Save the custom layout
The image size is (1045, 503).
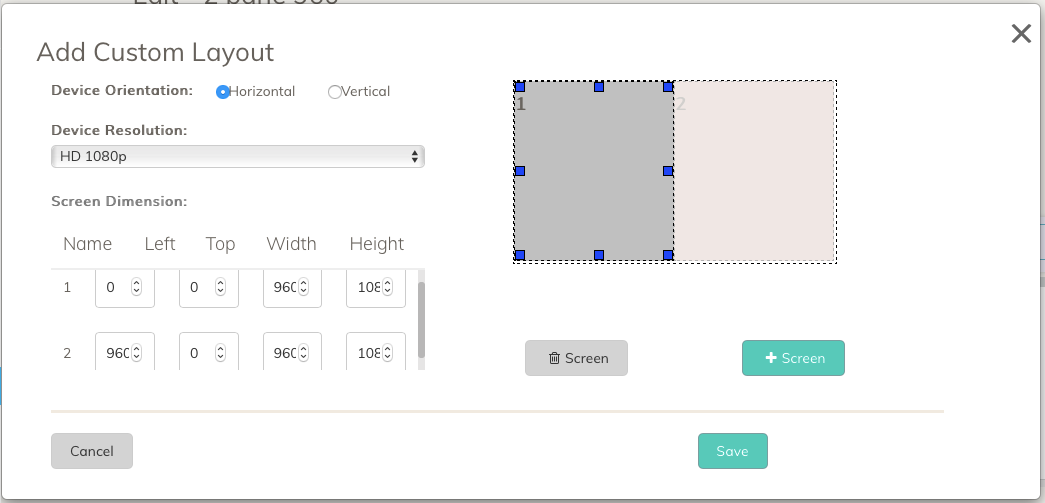click(732, 451)
